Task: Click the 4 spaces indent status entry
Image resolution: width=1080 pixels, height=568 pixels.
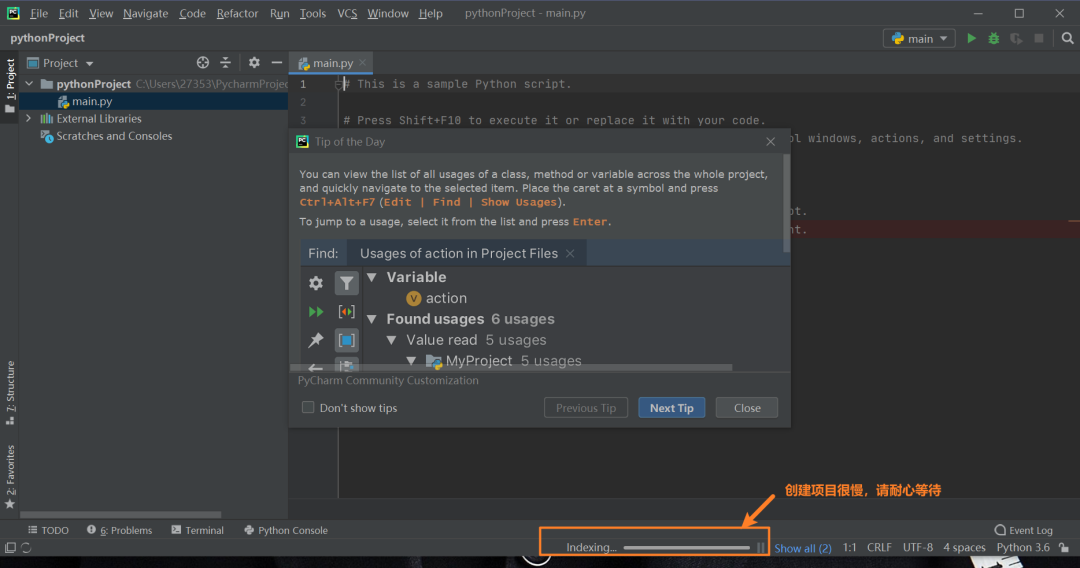Action: [964, 548]
